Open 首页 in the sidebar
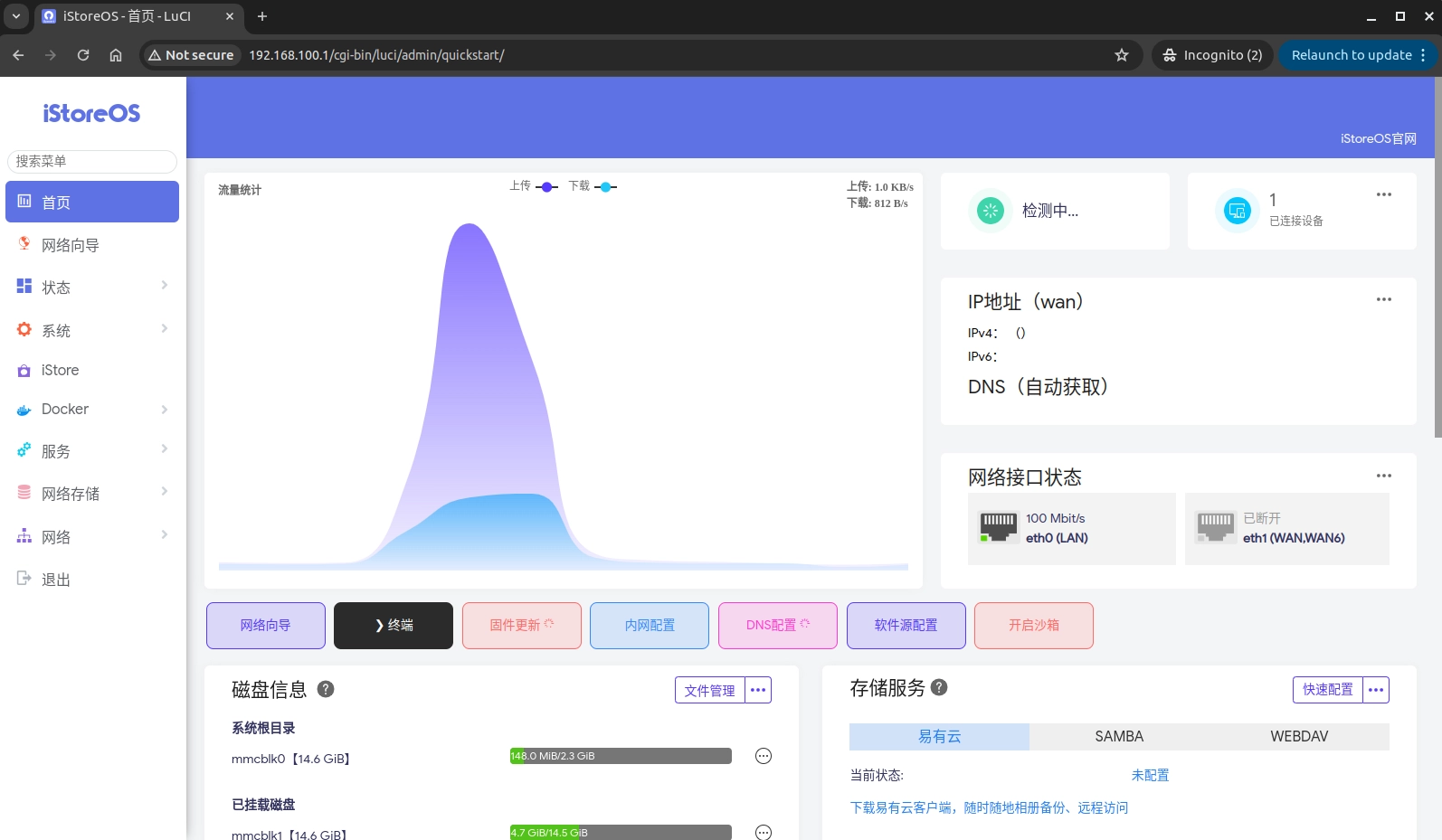This screenshot has width=1442, height=840. 92,202
